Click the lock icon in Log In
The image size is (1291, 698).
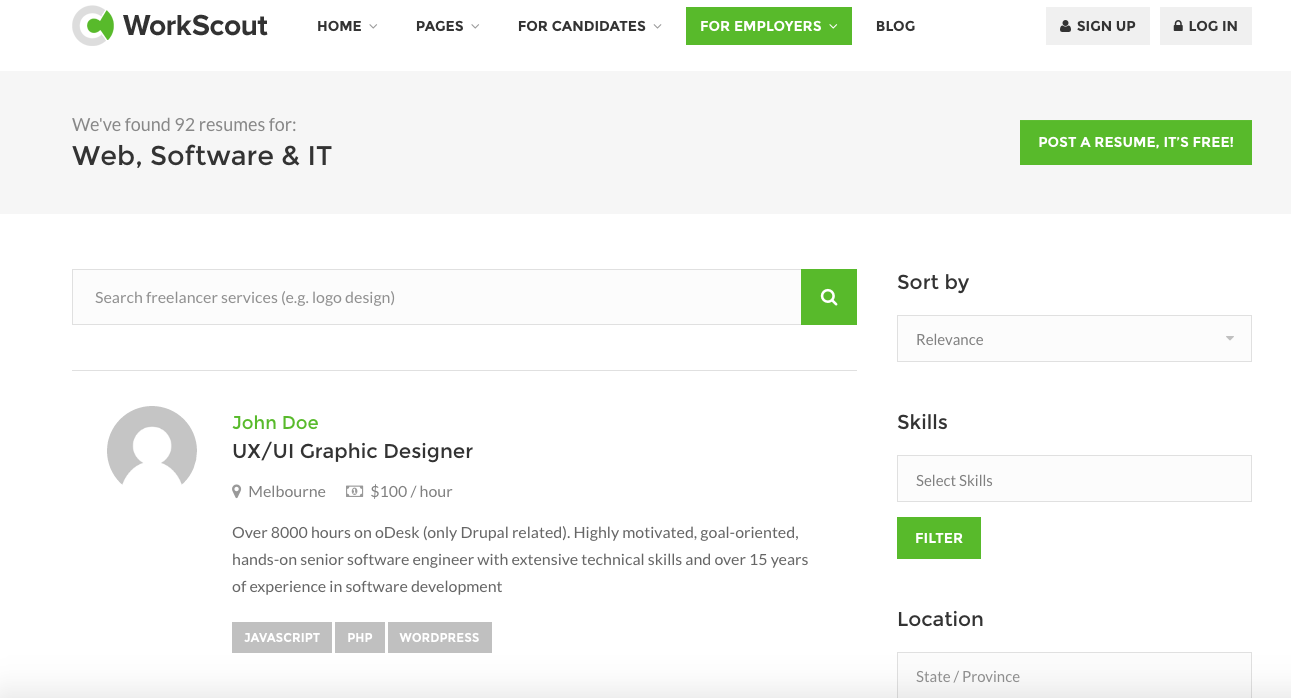click(x=1178, y=26)
